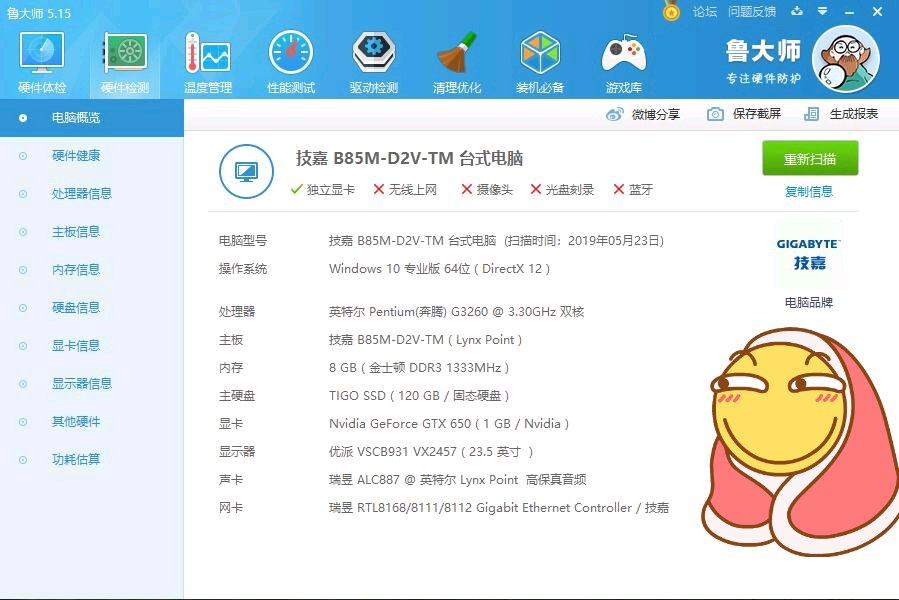Image resolution: width=899 pixels, height=600 pixels.
Task: Click heading 技嘉 B85M-D2V-TM 台式电脑
Action: tap(409, 158)
